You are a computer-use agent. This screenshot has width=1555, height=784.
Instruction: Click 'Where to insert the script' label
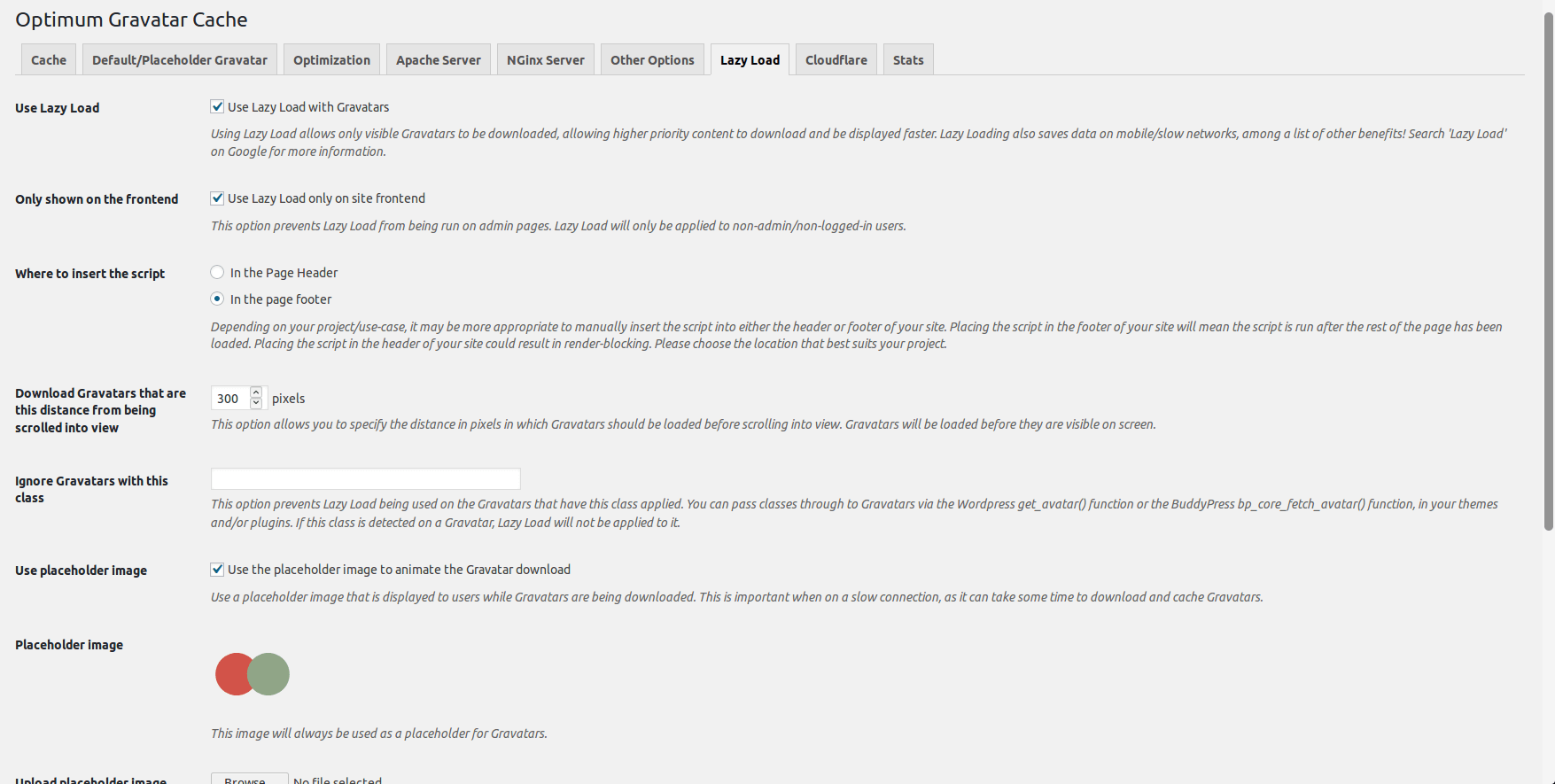[x=89, y=274]
